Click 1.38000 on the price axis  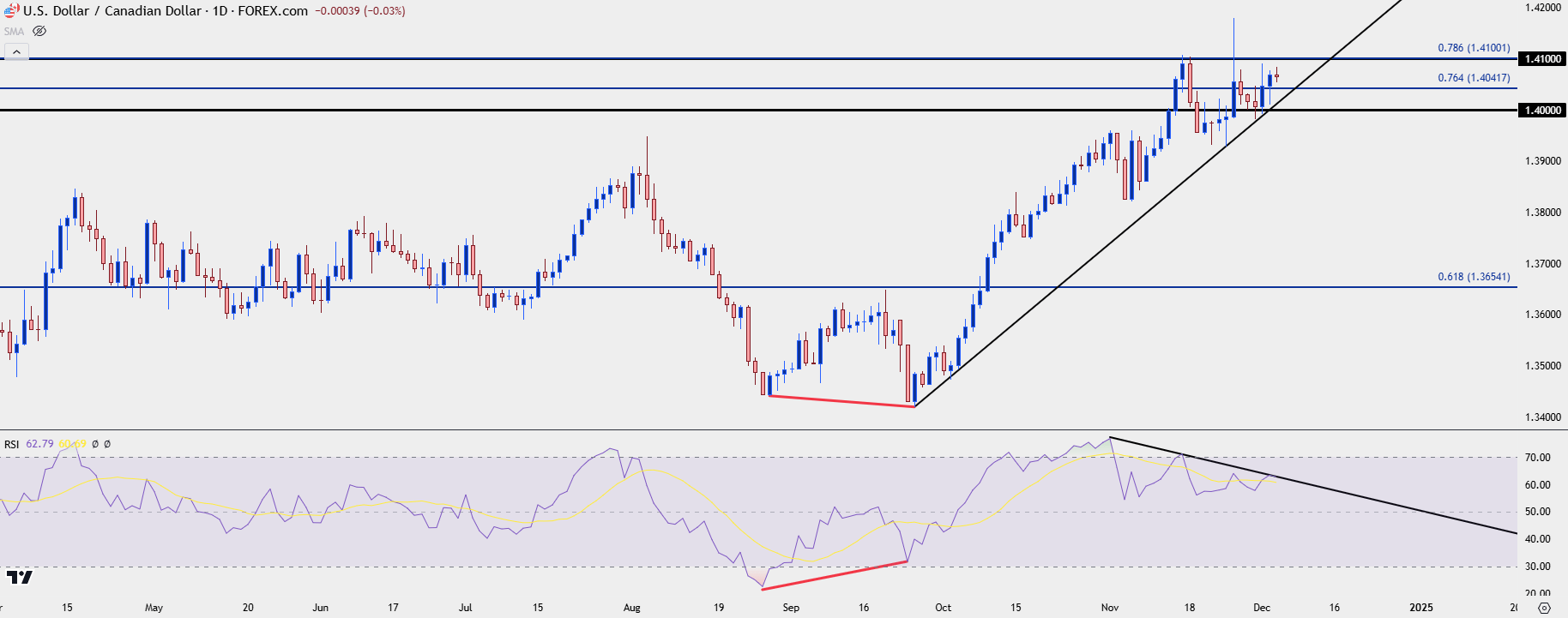1543,213
